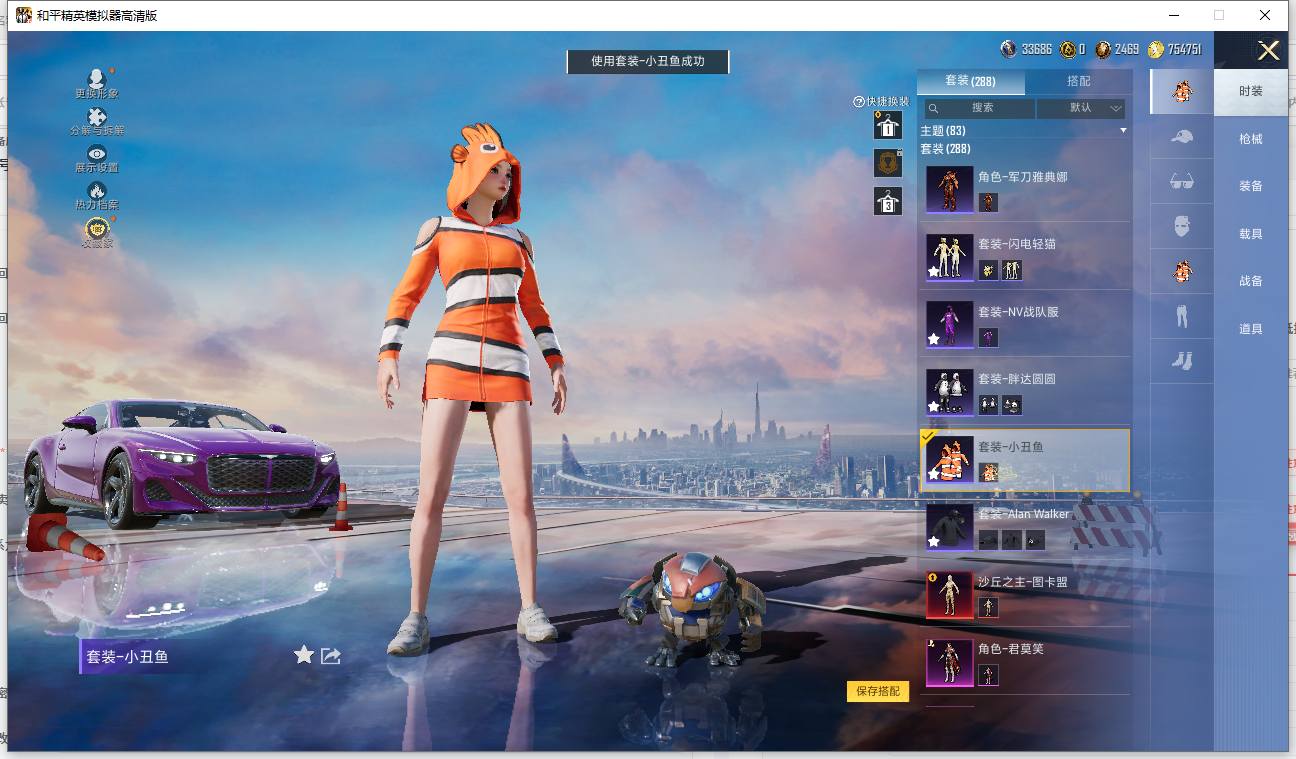Viewport: 1296px width, 759px height.
Task: Open the 装备 menu tab
Action: pyautogui.click(x=1251, y=186)
